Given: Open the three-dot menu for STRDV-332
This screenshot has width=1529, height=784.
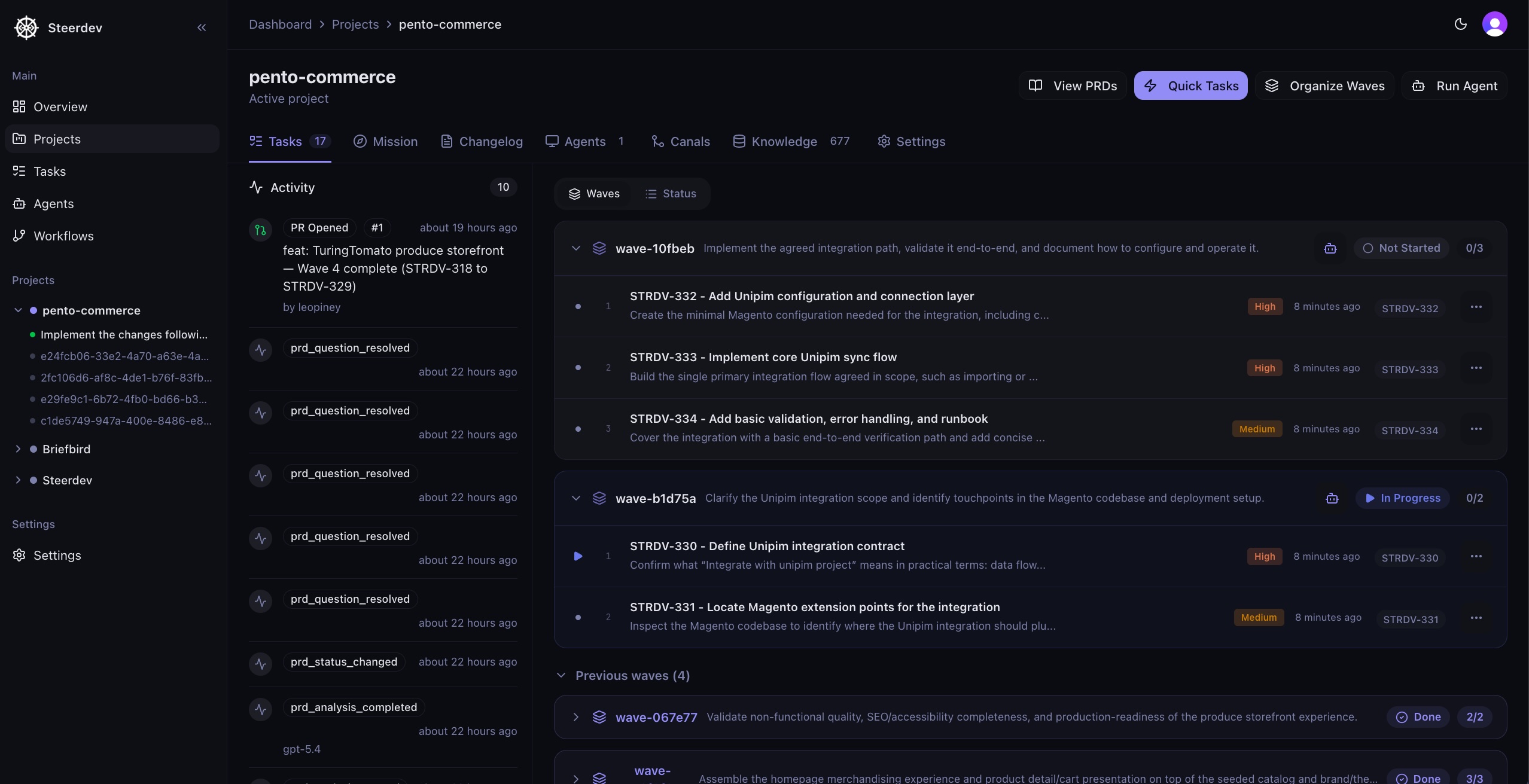Looking at the screenshot, I should coord(1477,306).
